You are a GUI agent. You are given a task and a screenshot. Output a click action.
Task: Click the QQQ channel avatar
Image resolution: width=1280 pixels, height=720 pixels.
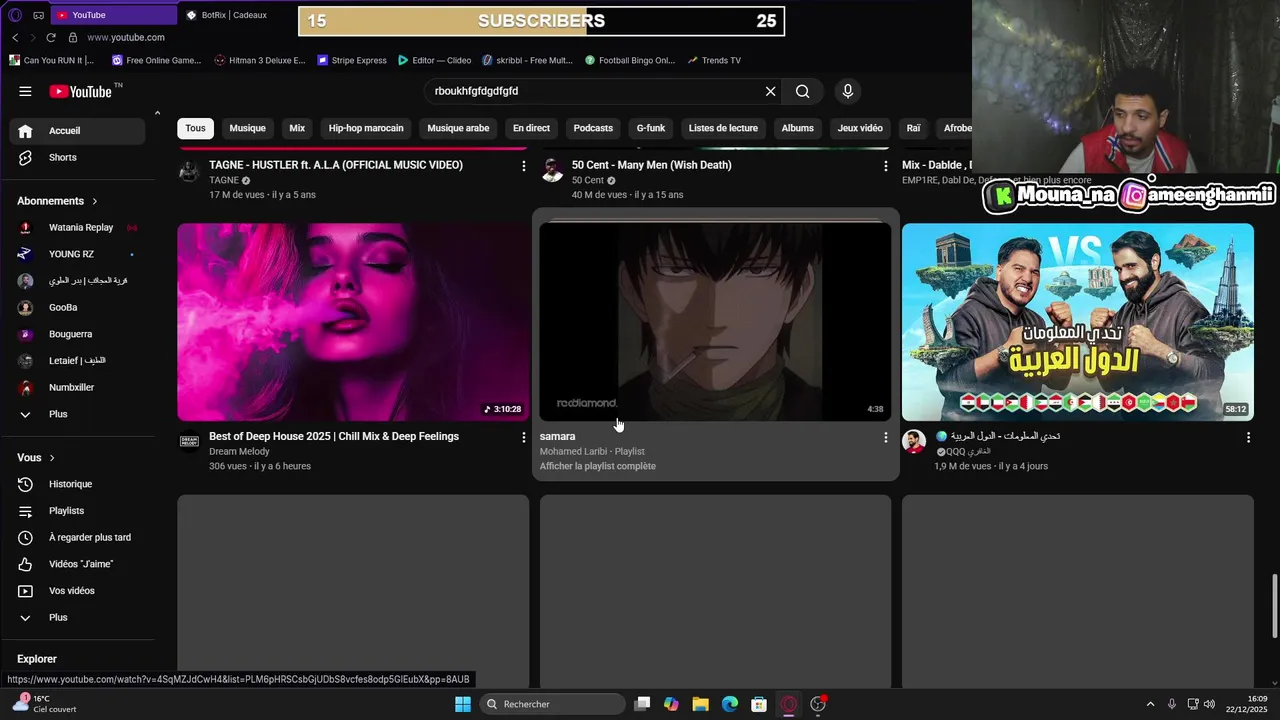(913, 441)
